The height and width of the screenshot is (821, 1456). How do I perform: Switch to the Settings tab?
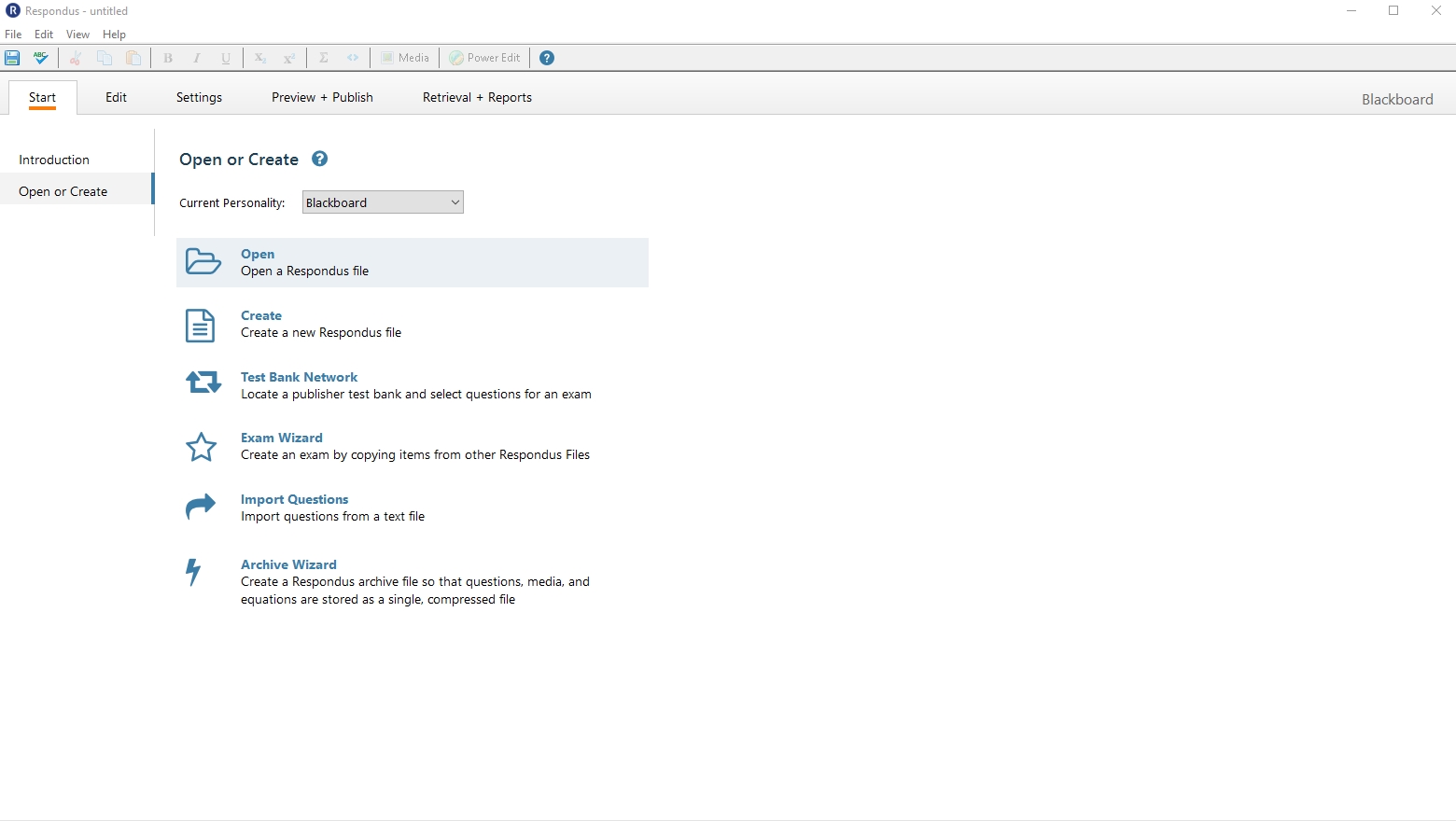click(x=199, y=97)
